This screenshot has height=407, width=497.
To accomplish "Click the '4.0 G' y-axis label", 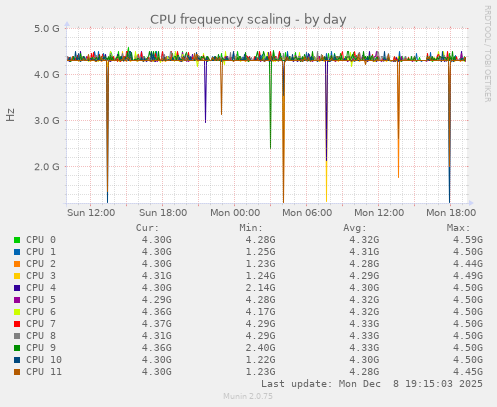I will (x=47, y=74).
